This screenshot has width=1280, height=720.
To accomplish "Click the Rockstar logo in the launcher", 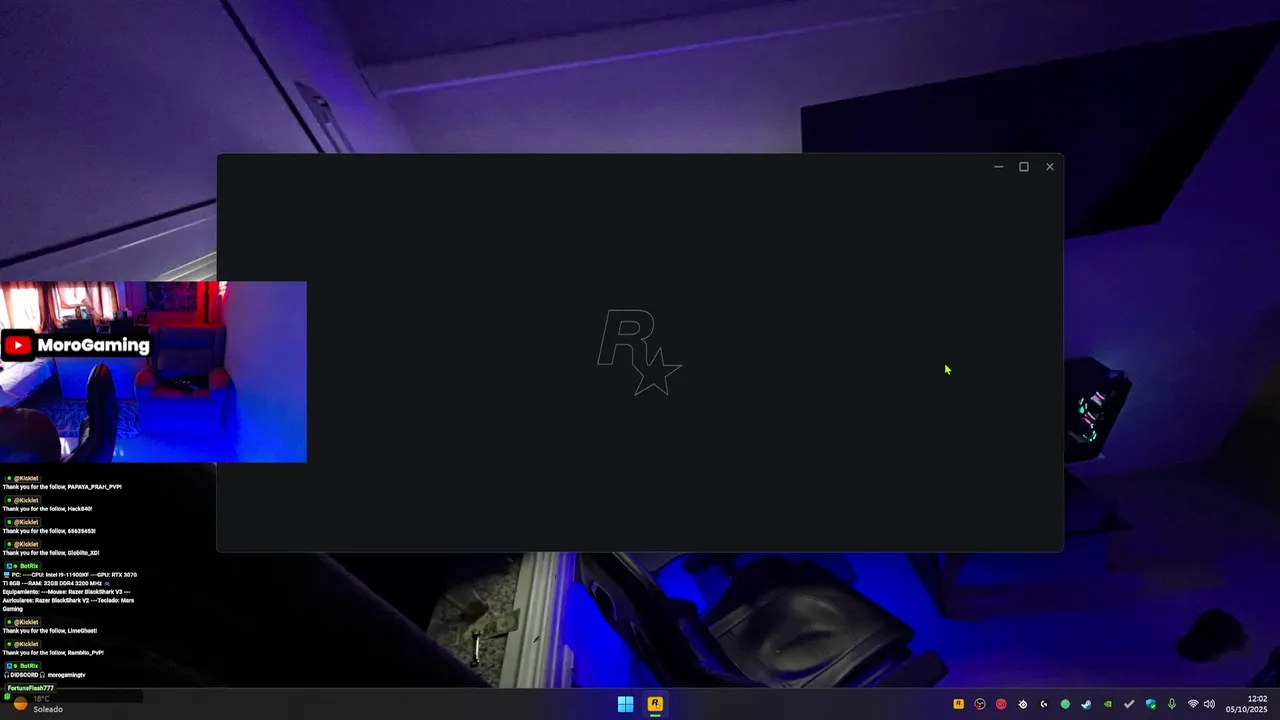I will pos(640,352).
